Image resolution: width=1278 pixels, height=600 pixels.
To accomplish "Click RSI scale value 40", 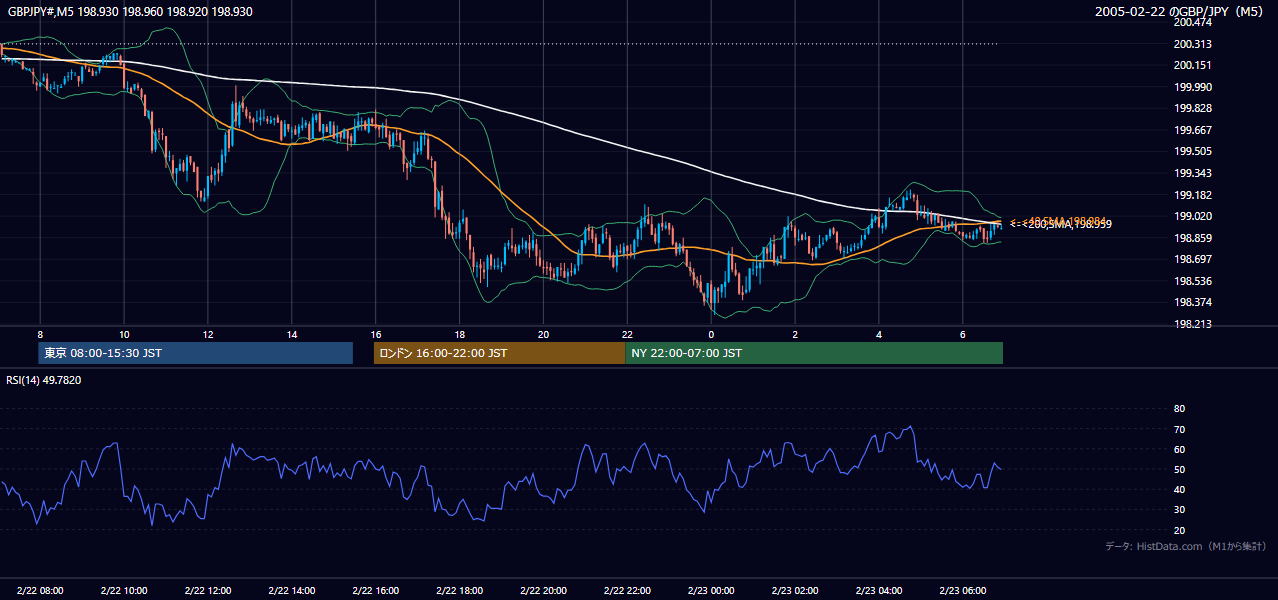I will coord(1179,489).
